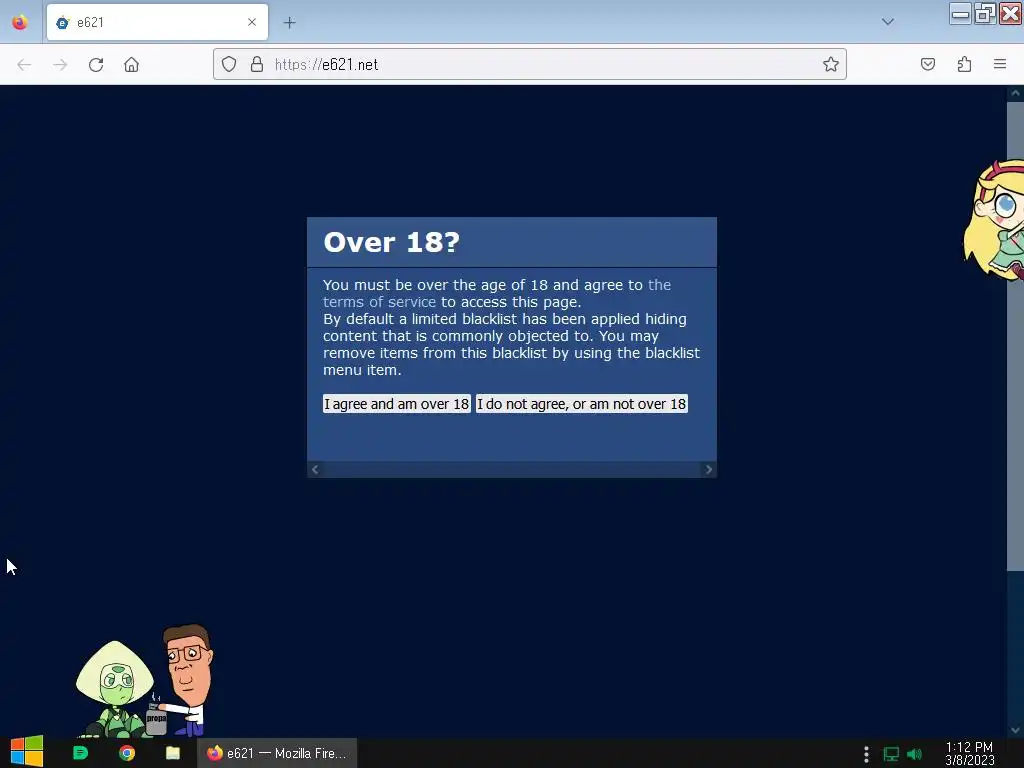Launch Chrome from the taskbar
The image size is (1024, 768).
127,753
